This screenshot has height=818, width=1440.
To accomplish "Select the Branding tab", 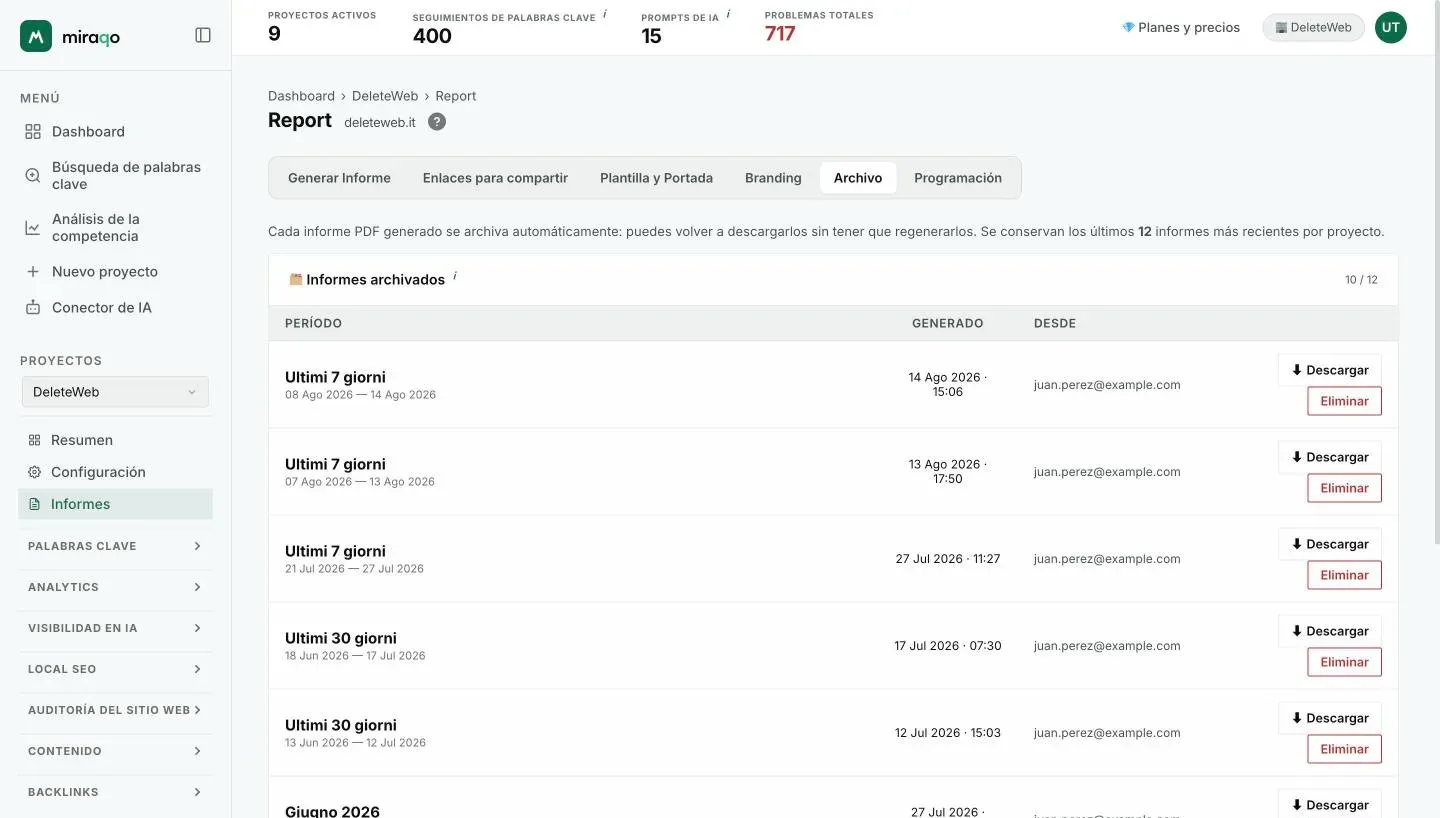I will (x=773, y=178).
